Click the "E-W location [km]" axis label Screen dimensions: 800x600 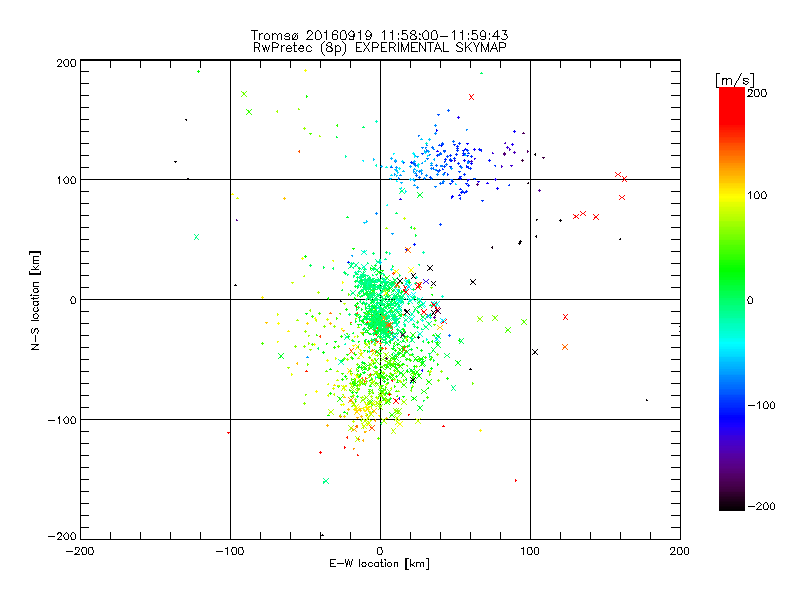[x=379, y=564]
